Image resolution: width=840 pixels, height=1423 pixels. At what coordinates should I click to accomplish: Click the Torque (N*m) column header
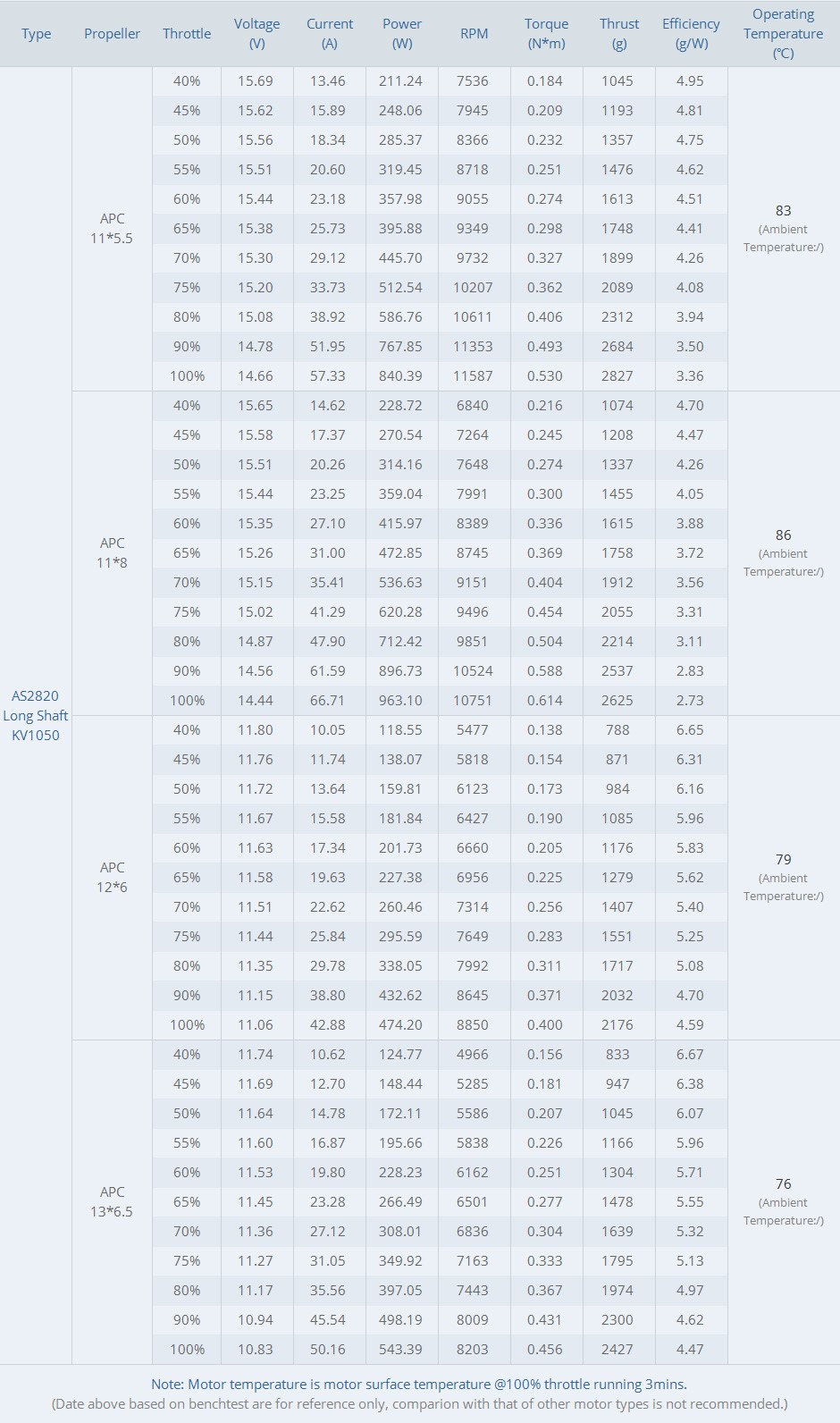click(546, 33)
